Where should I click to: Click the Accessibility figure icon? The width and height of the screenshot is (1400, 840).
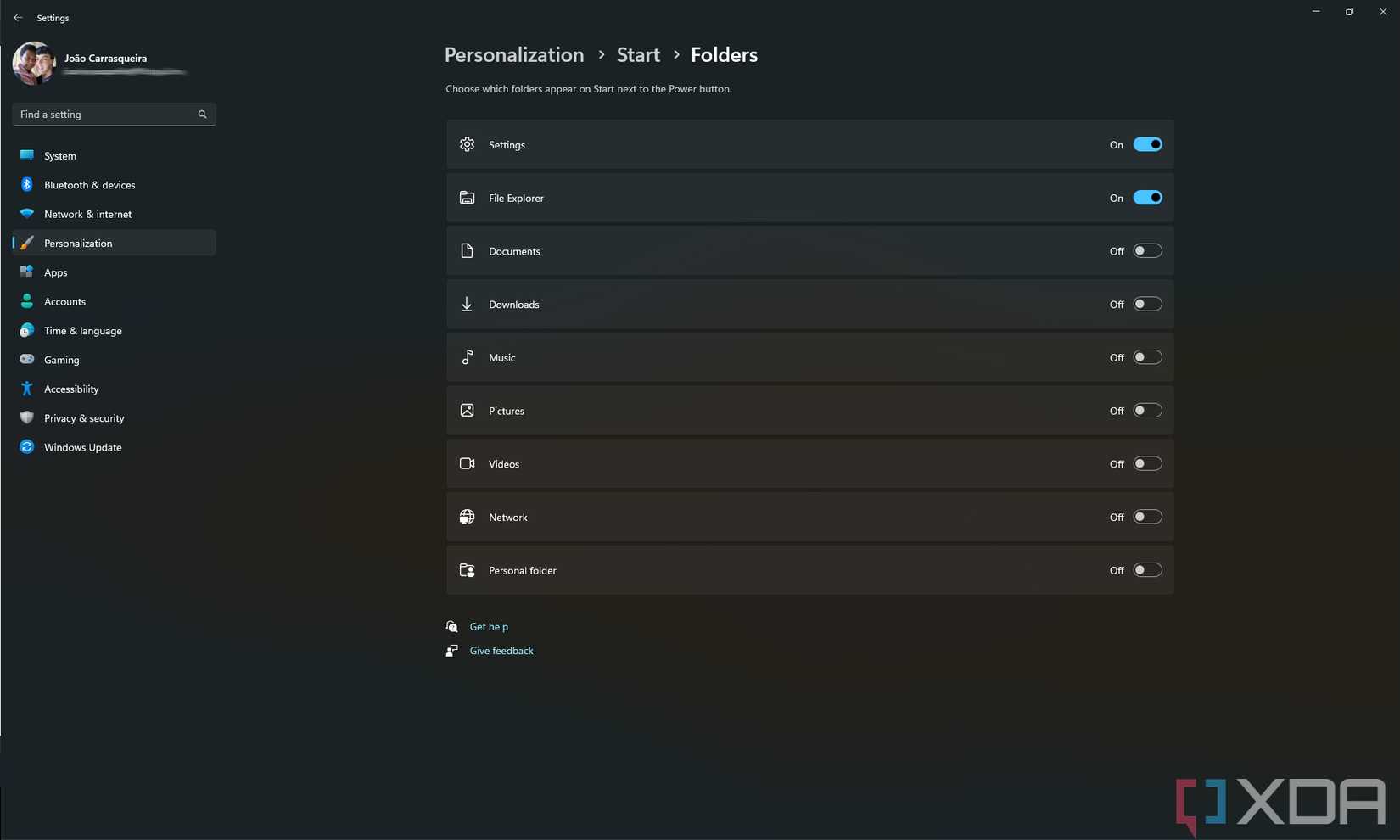27,389
